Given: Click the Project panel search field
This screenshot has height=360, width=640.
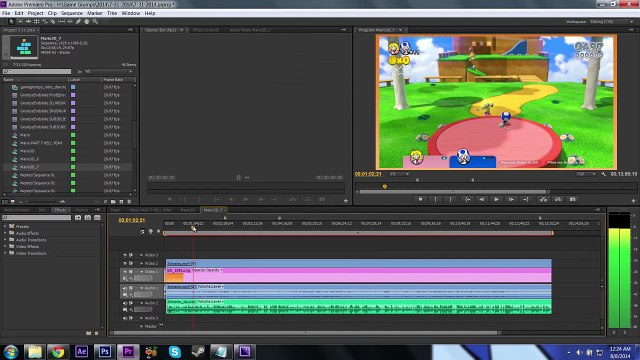Looking at the screenshot, I should [37, 71].
